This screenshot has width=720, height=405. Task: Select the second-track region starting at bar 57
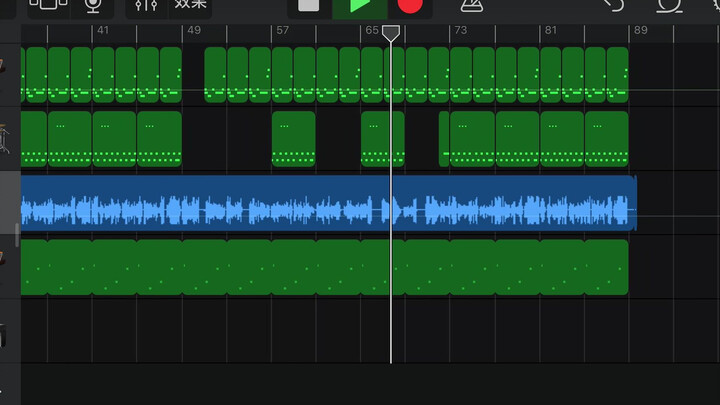(x=294, y=139)
